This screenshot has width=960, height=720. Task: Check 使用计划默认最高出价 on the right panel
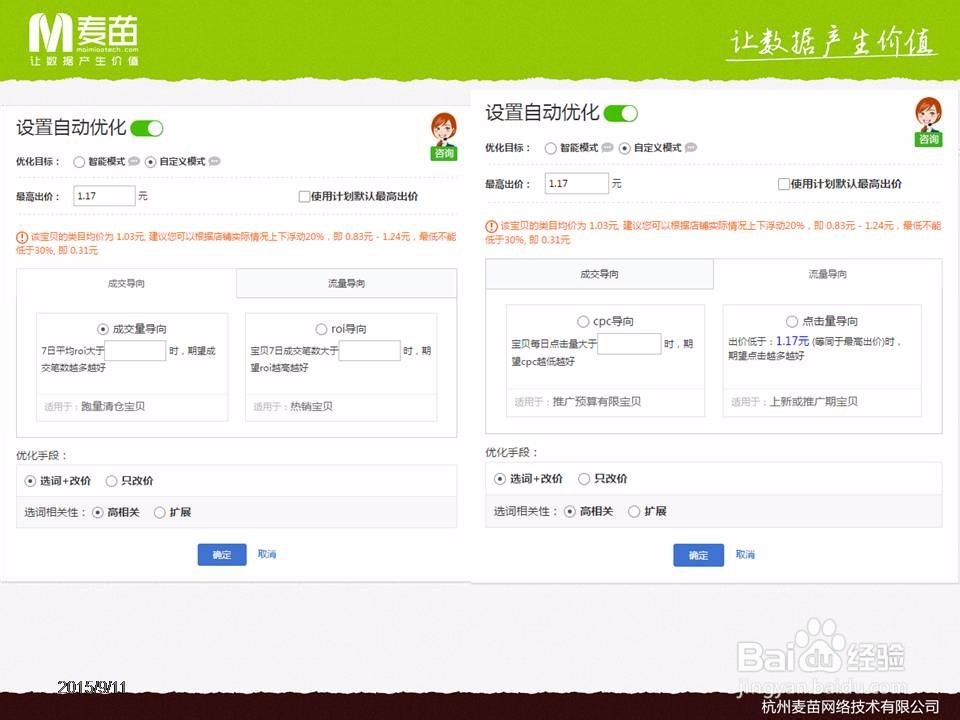click(784, 183)
